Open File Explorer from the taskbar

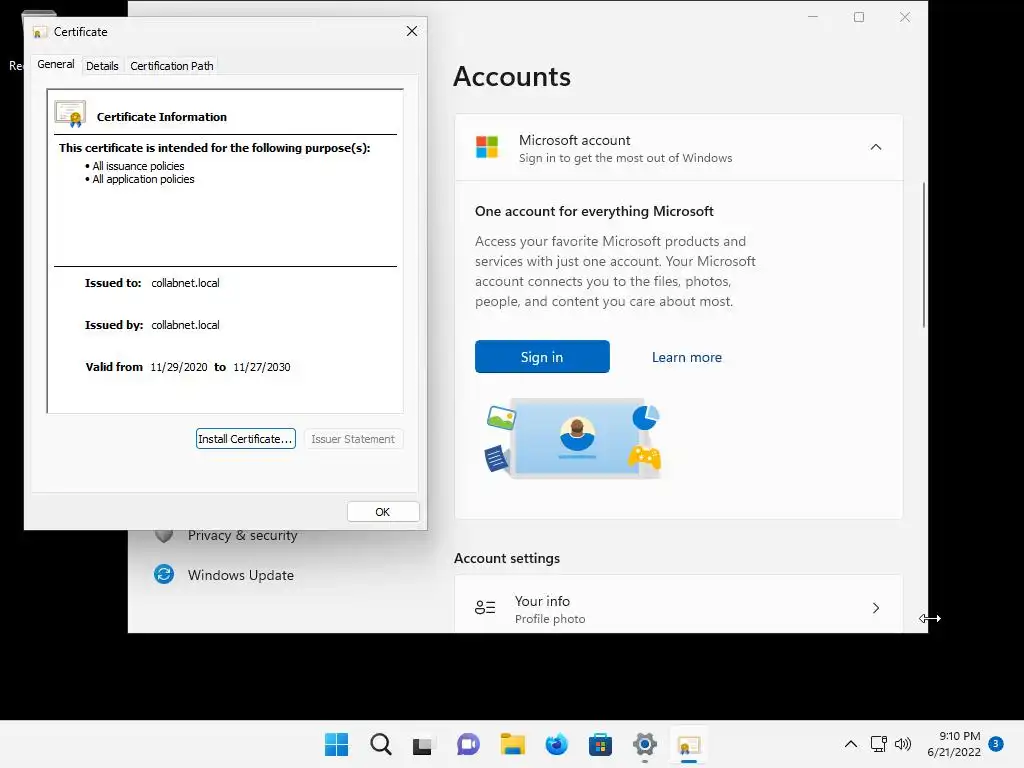[x=513, y=744]
